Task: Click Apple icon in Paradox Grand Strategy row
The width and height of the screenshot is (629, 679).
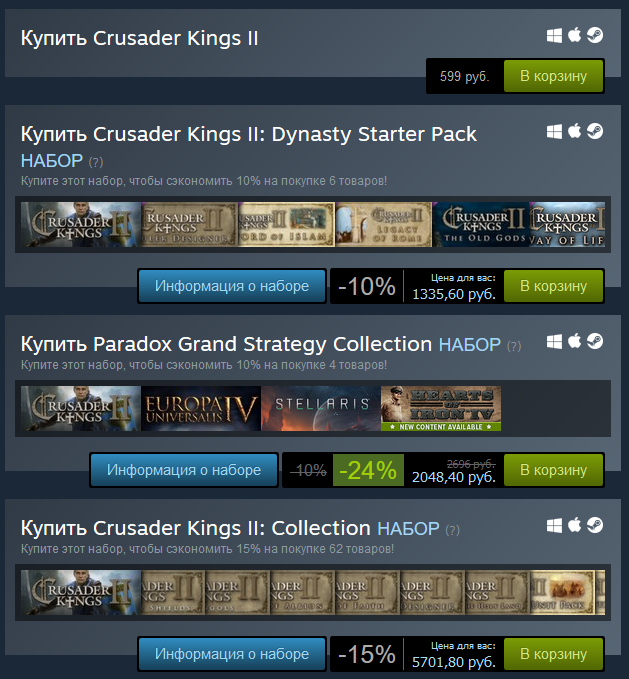Action: click(x=574, y=341)
